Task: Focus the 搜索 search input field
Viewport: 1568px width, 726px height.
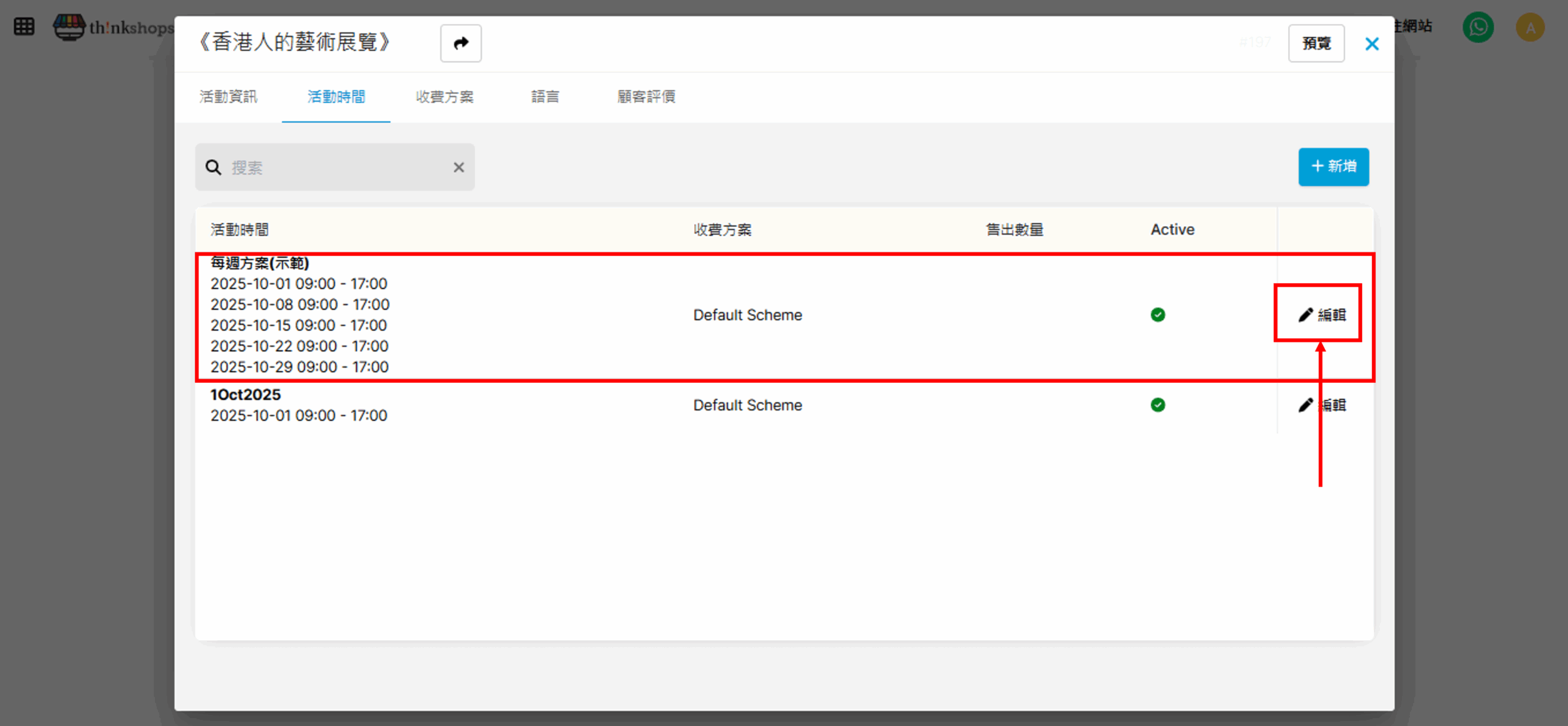Action: click(337, 167)
